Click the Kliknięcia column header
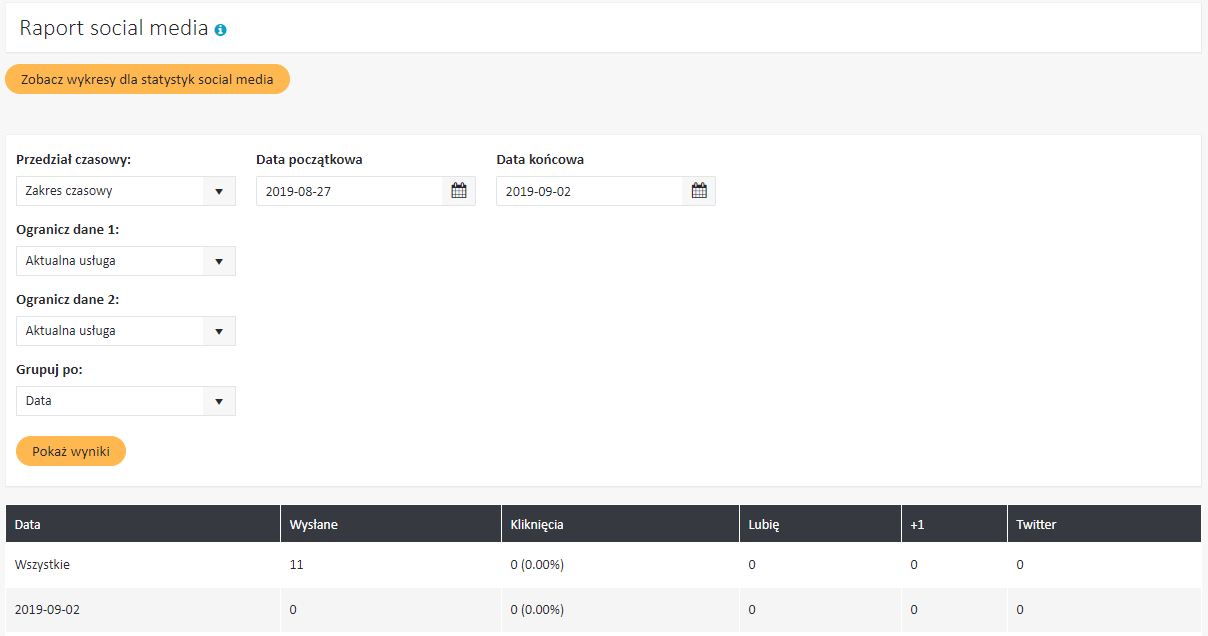The width and height of the screenshot is (1208, 636). [x=538, y=524]
